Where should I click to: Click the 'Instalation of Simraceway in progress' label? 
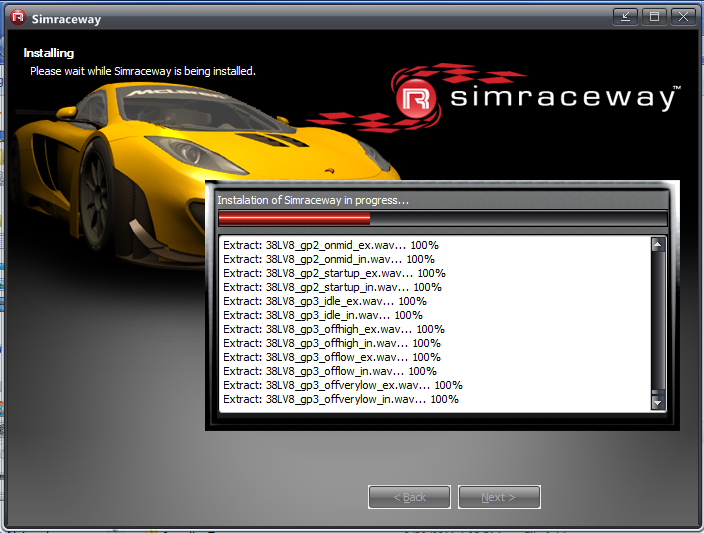point(313,200)
